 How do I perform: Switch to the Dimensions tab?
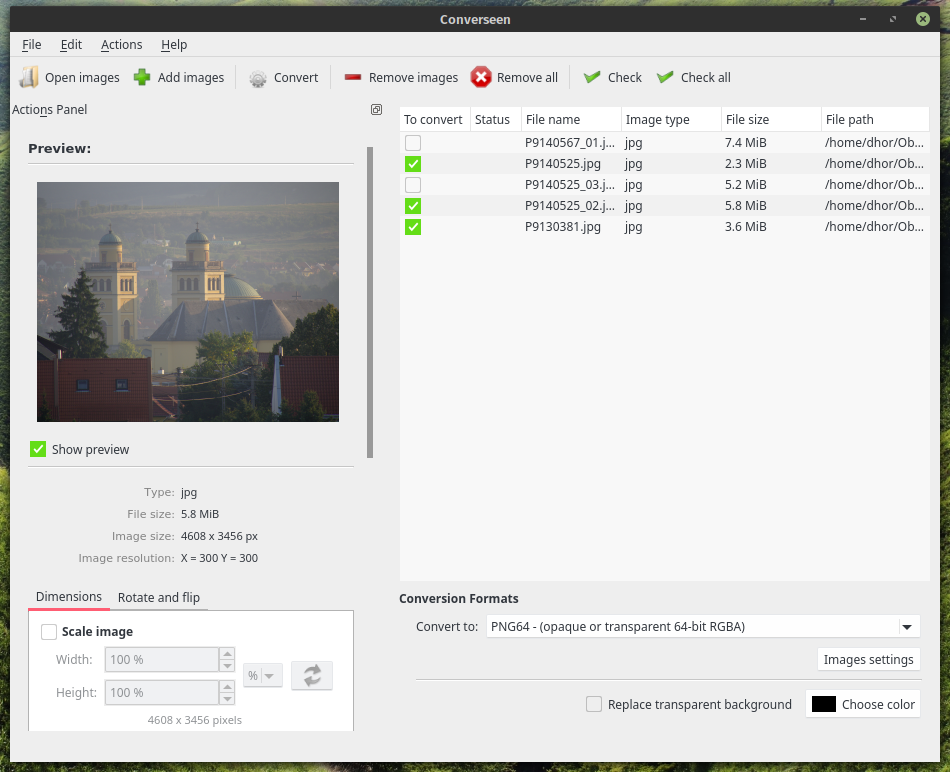point(68,597)
